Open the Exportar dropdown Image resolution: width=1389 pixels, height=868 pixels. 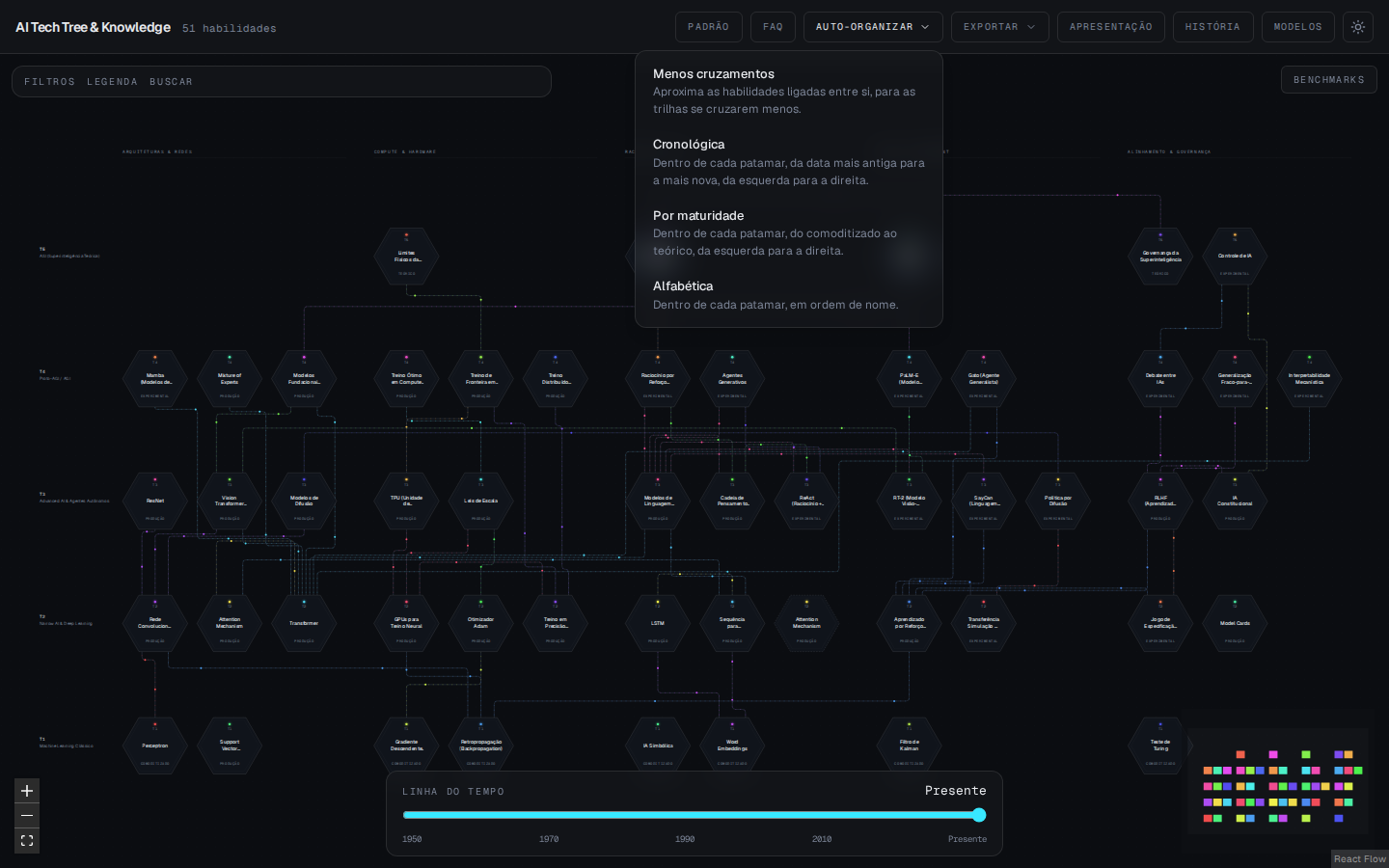(999, 27)
